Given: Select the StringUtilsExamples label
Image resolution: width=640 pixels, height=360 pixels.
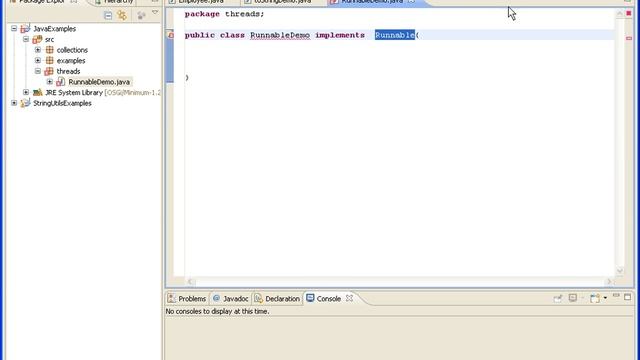Looking at the screenshot, I should click(x=62, y=103).
